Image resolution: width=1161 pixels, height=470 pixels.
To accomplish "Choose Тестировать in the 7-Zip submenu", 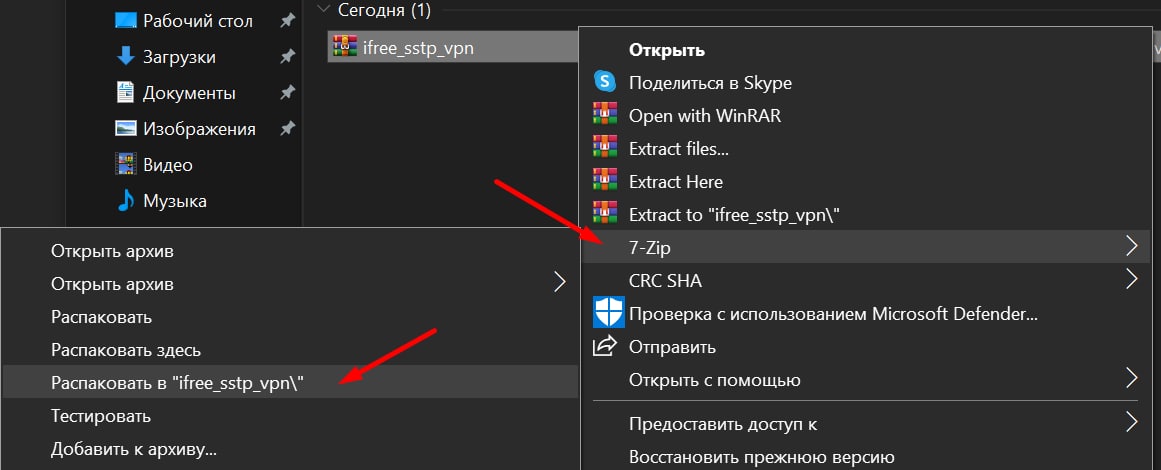I will [96, 415].
